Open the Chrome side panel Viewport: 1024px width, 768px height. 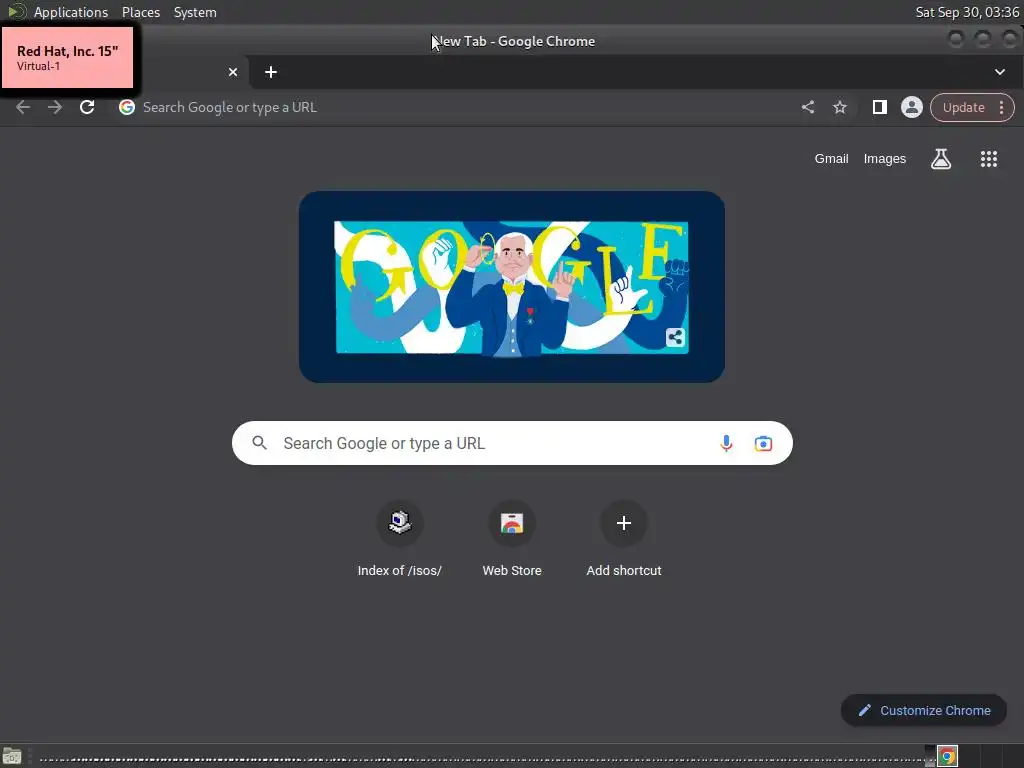(x=880, y=107)
